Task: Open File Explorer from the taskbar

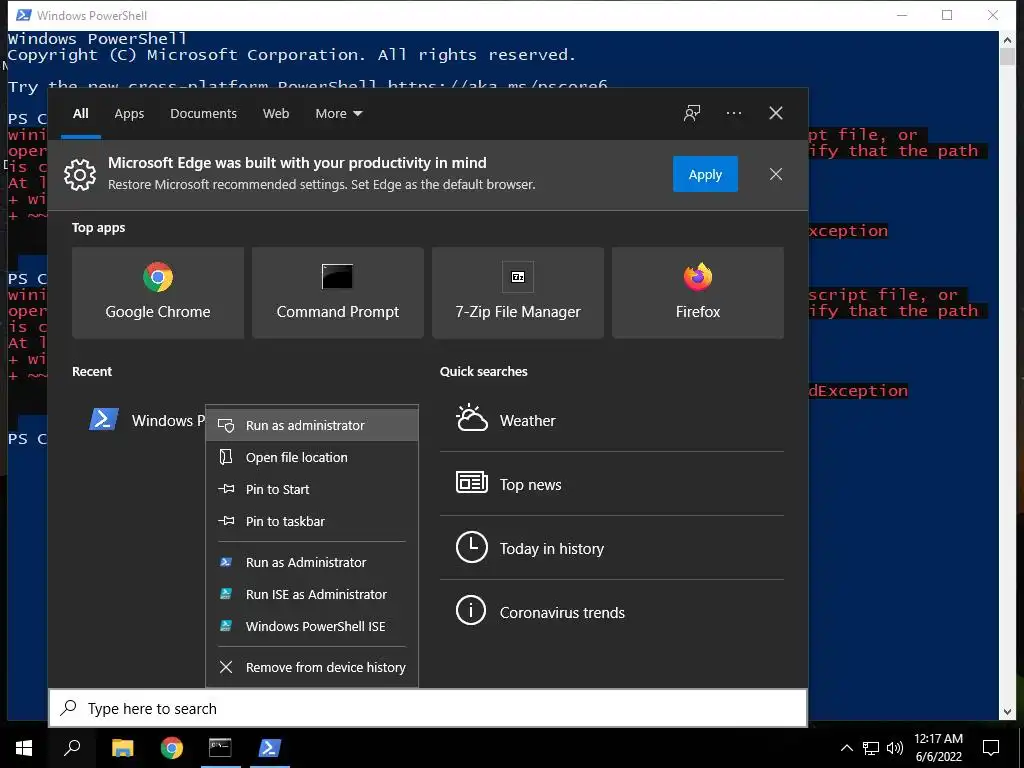Action: pos(122,748)
